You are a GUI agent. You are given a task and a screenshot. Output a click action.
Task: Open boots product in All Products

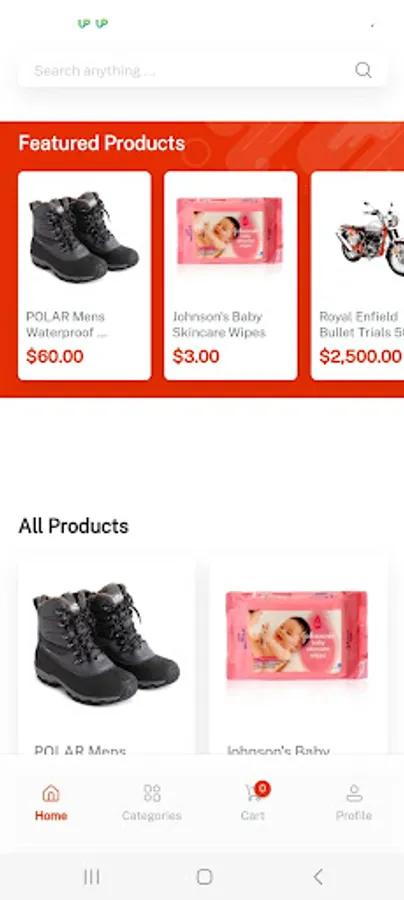107,658
